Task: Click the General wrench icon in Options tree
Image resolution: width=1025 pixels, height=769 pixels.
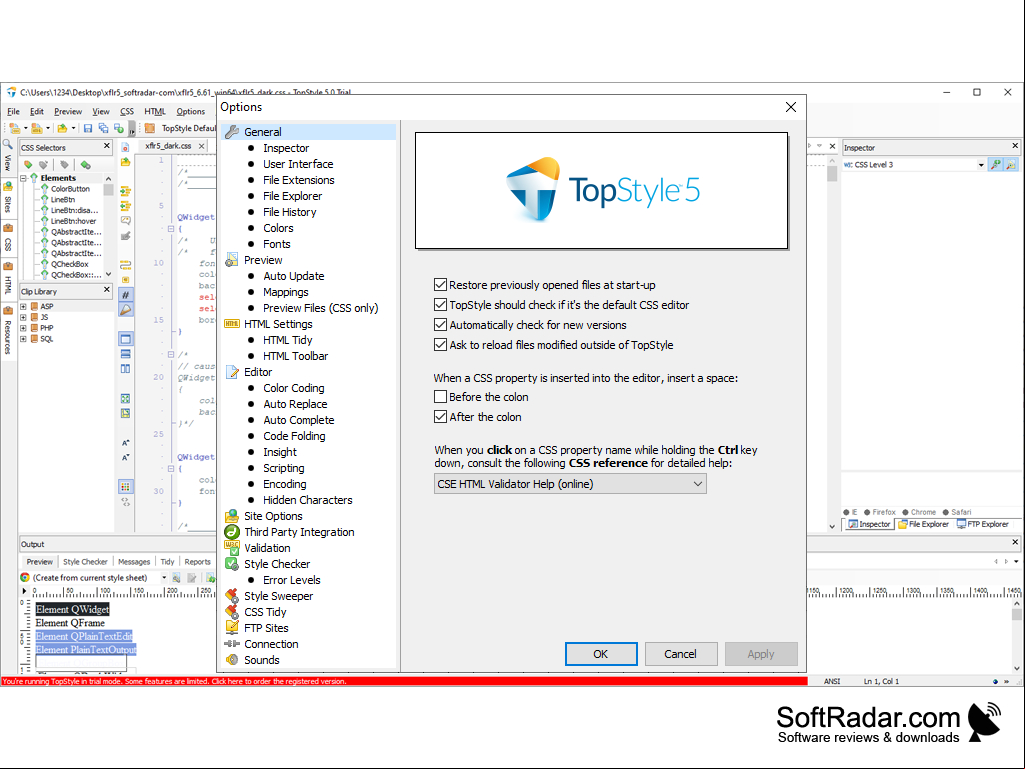Action: 231,132
